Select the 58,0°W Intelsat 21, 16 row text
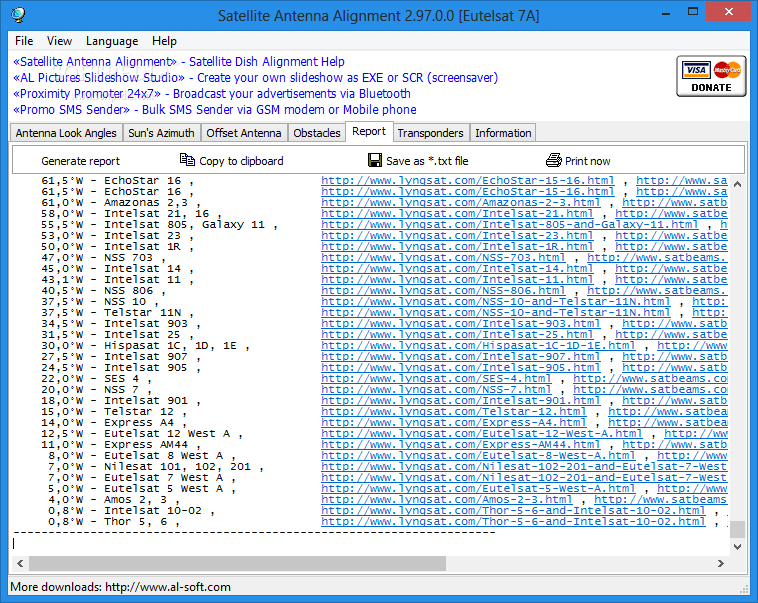758x603 pixels. click(x=131, y=214)
